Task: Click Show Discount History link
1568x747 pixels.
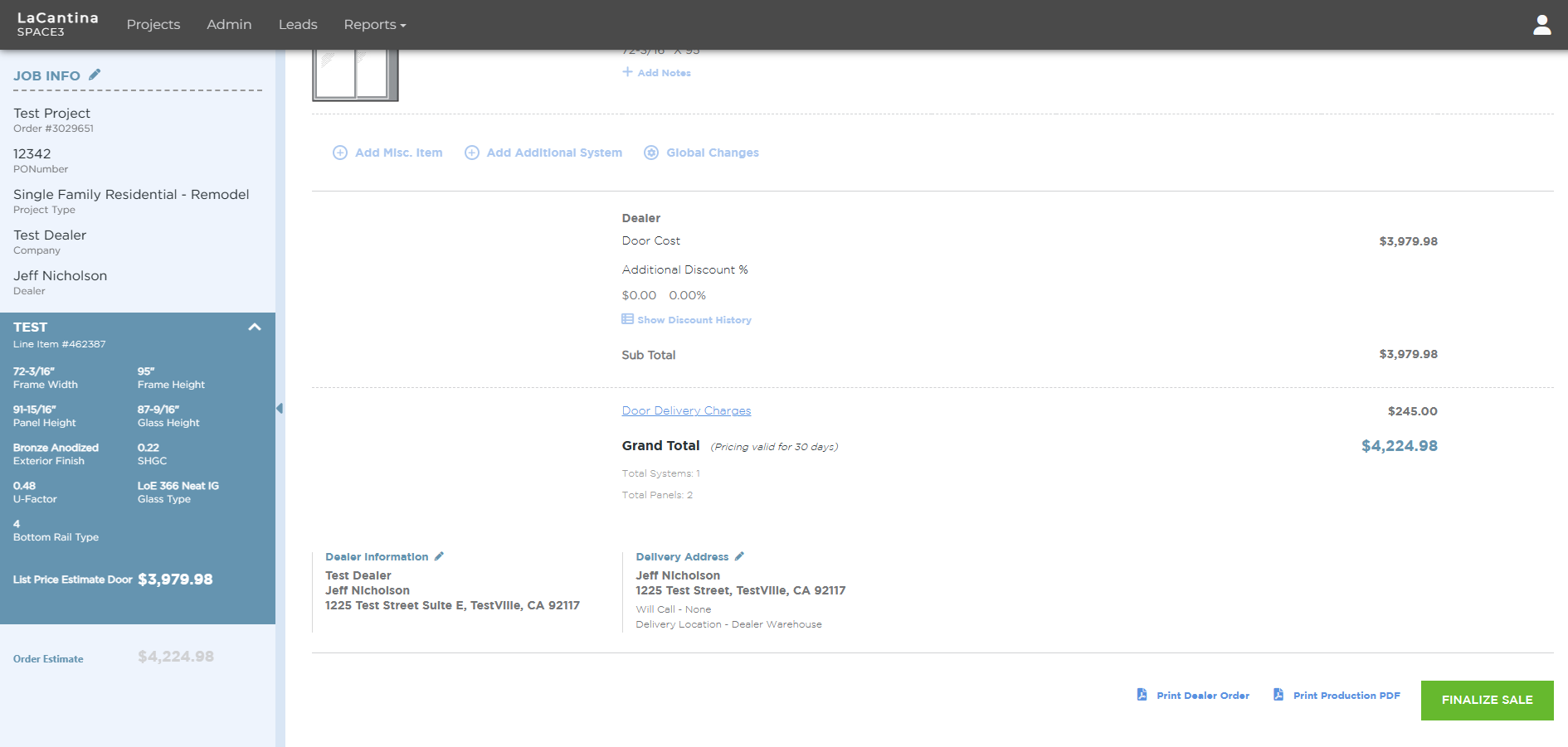Action: coord(694,320)
